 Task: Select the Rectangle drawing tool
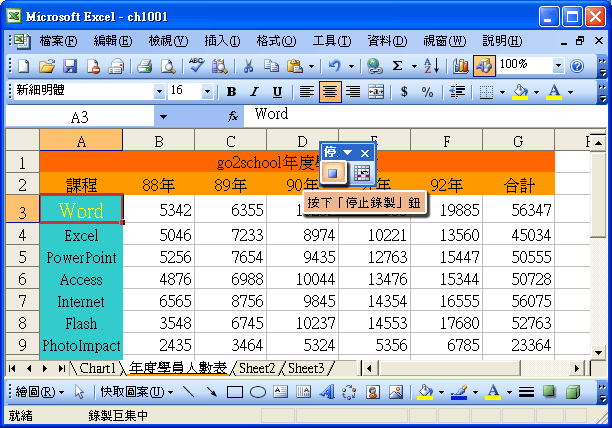click(235, 392)
